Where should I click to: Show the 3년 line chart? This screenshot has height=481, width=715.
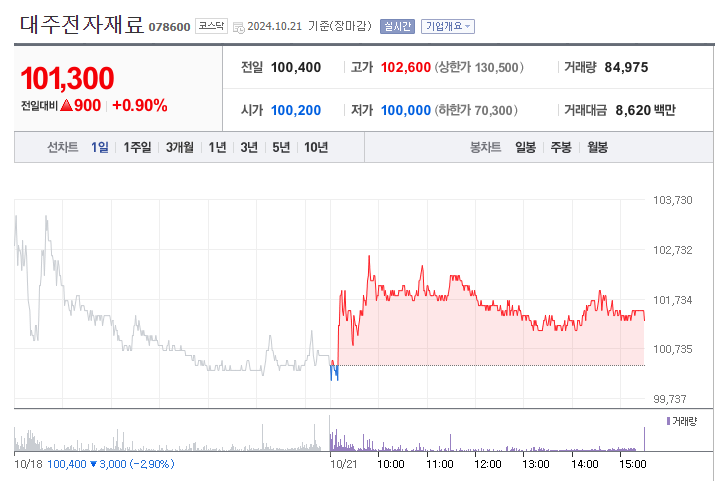coord(249,147)
